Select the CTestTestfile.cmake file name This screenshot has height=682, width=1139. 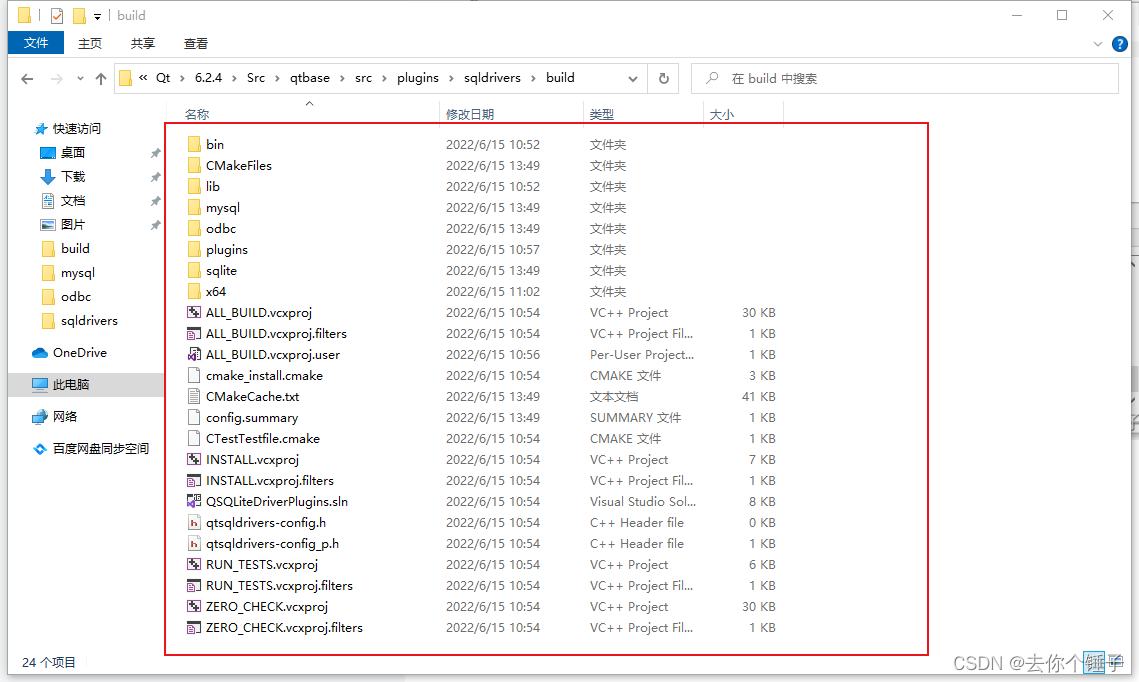click(x=263, y=439)
